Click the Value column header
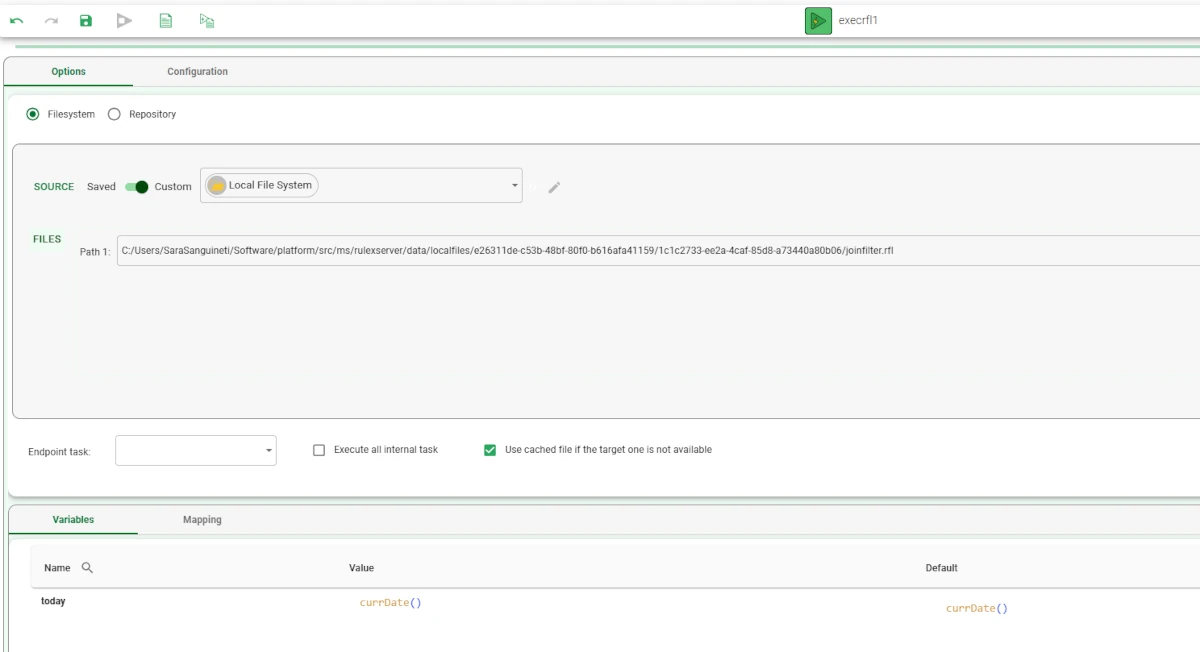This screenshot has height=652, width=1200. 361,568
